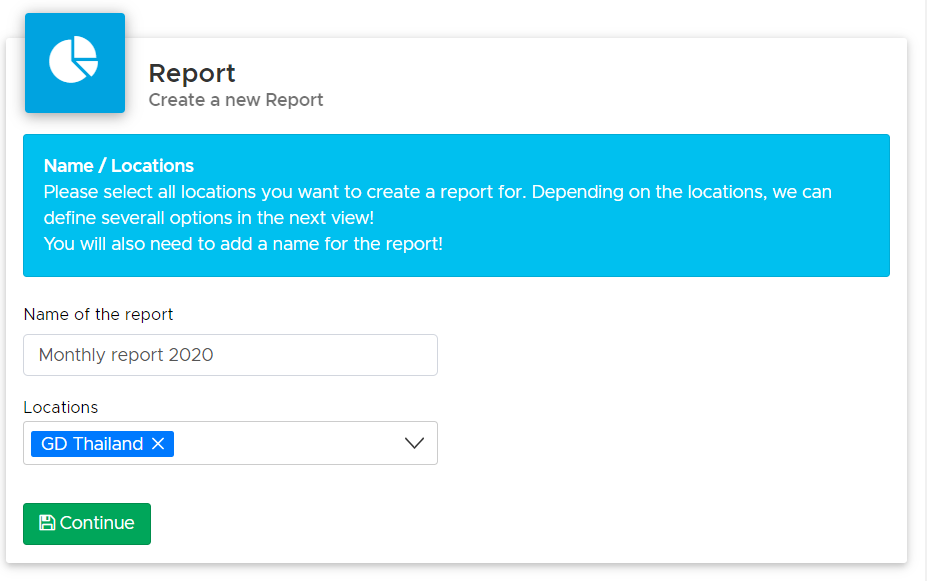Expand the Locations dropdown arrow
The image size is (927, 581).
click(414, 443)
